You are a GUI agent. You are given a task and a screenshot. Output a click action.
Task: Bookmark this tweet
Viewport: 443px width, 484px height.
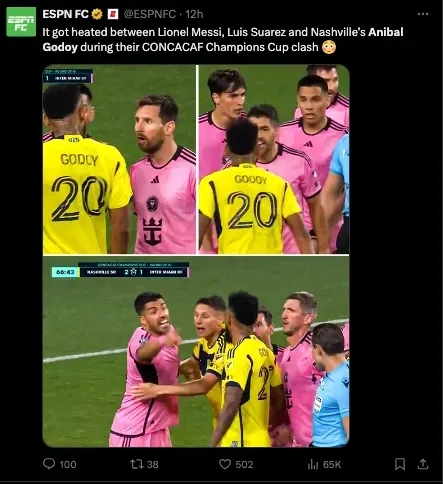click(400, 464)
